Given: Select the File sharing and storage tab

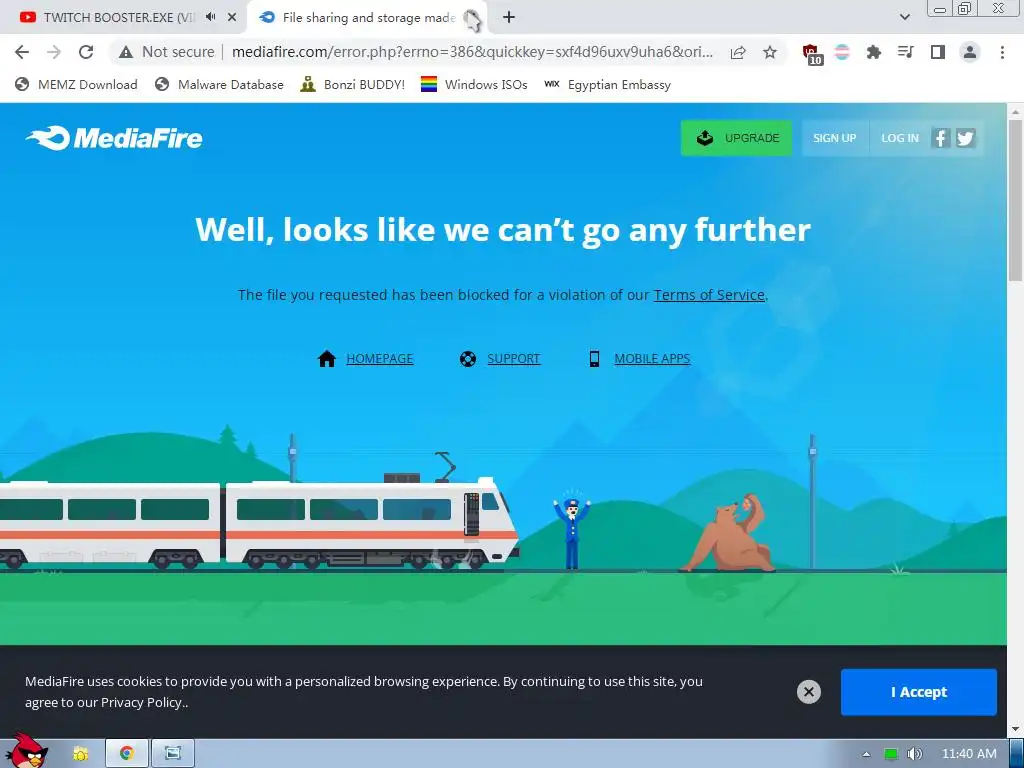Looking at the screenshot, I should (368, 18).
